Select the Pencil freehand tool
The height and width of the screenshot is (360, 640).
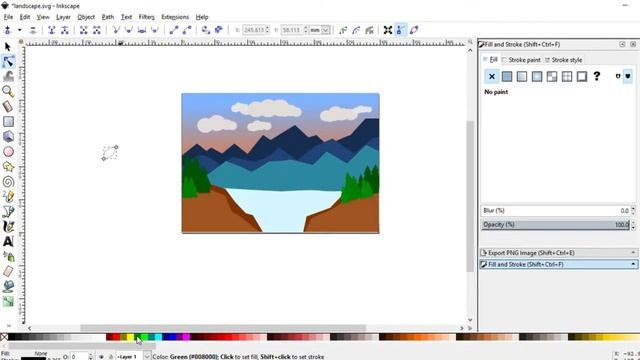click(x=8, y=196)
